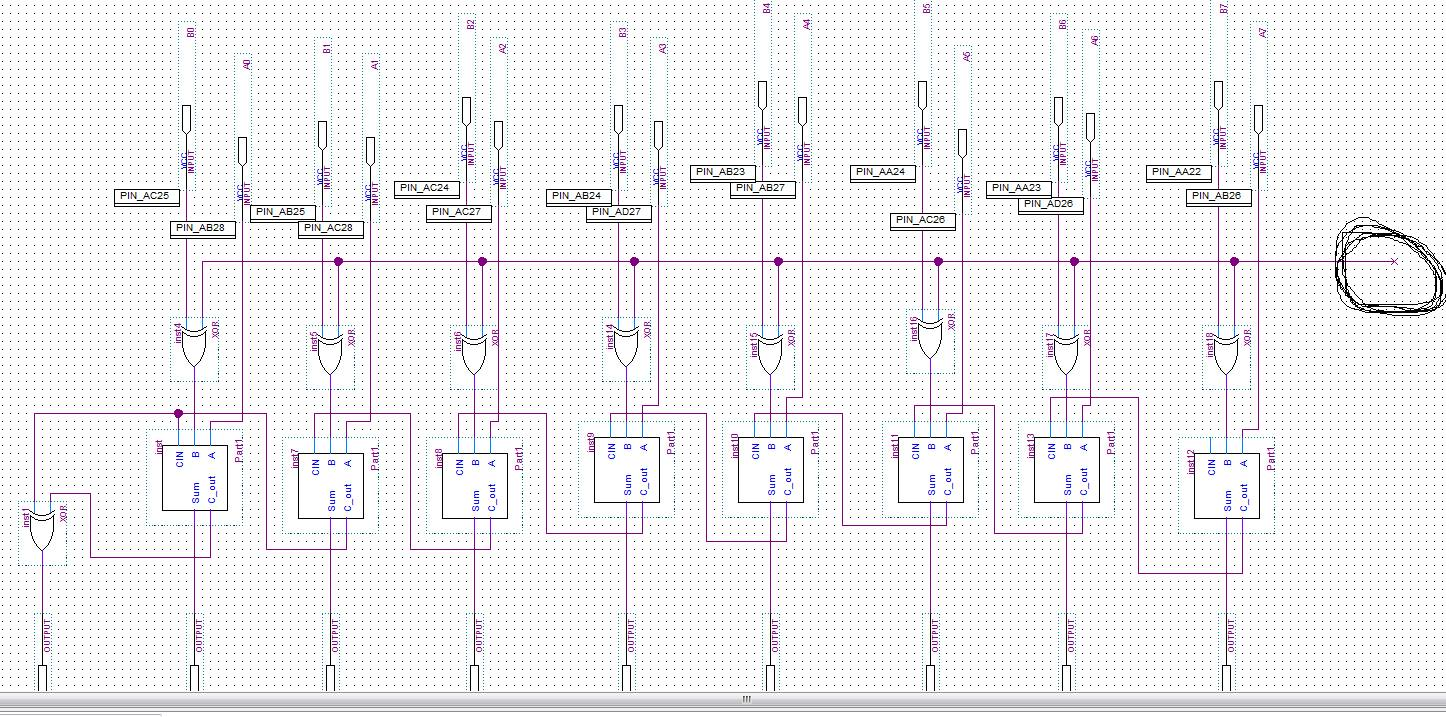The width and height of the screenshot is (1446, 717).
Task: Click the PIN_AB28 pin assignment label
Action: 204,228
